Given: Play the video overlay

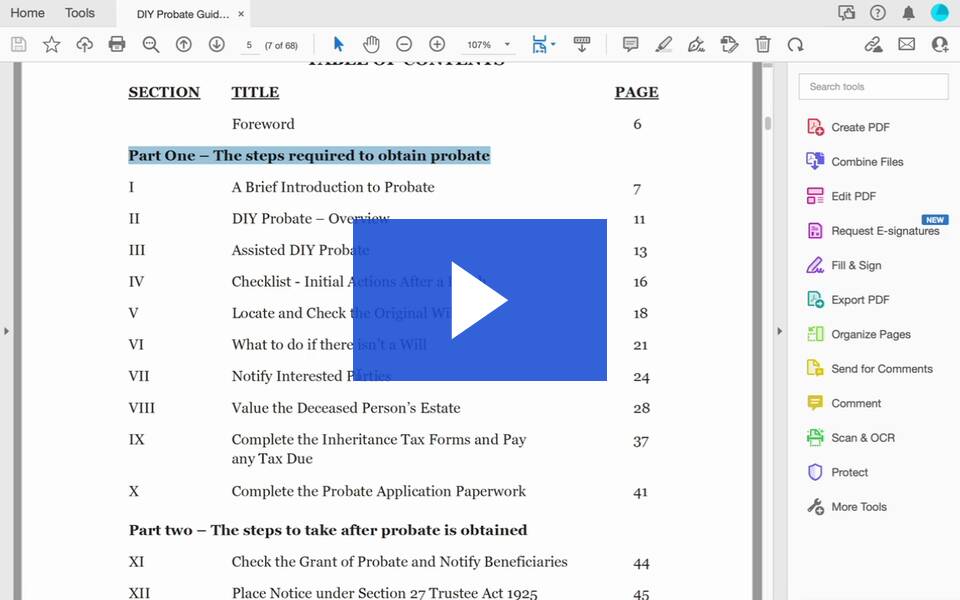Looking at the screenshot, I should coord(479,300).
